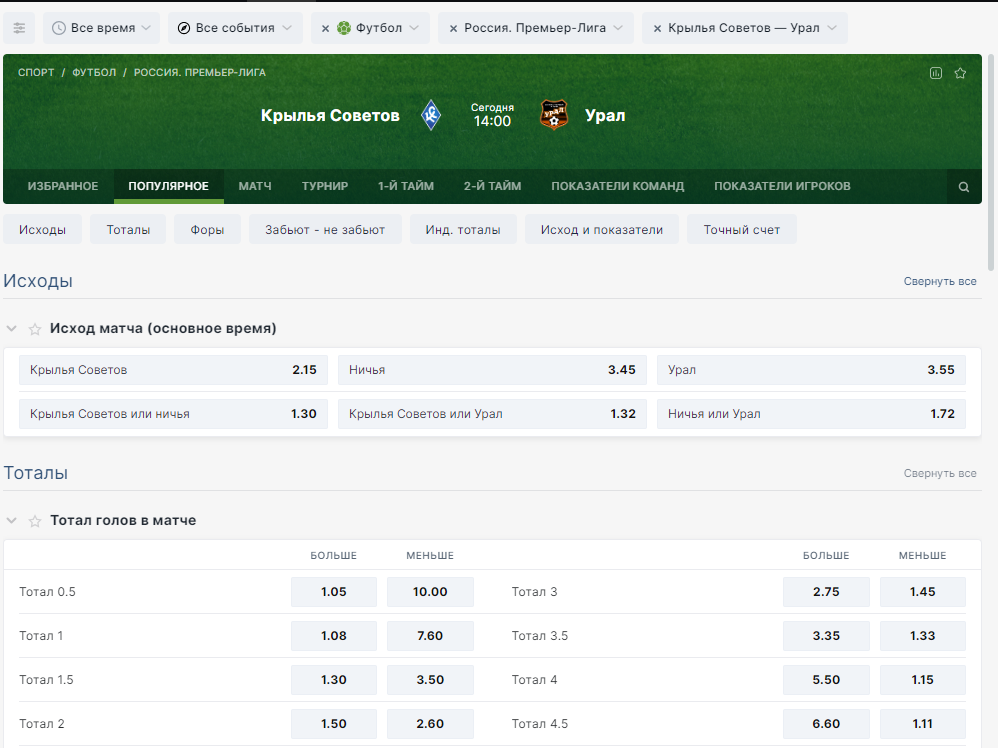
Task: Remove the Футбол filter with x
Action: tap(325, 29)
